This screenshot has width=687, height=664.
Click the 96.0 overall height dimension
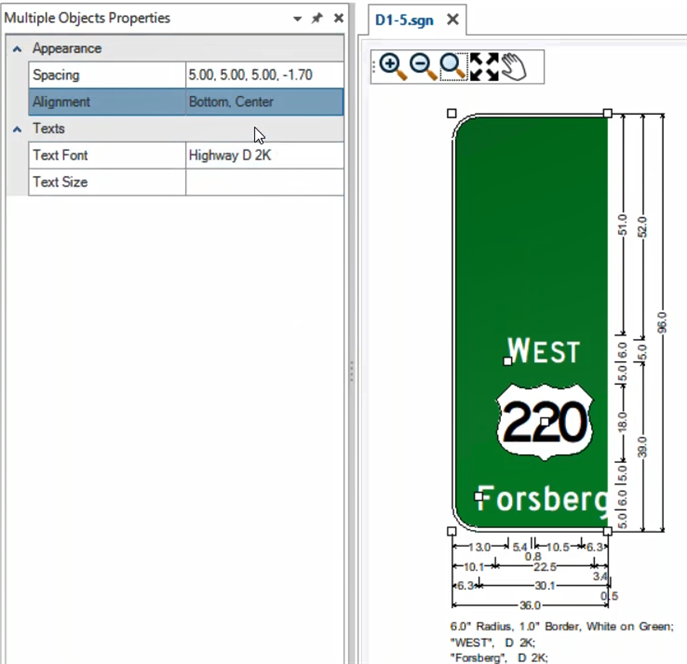(662, 322)
